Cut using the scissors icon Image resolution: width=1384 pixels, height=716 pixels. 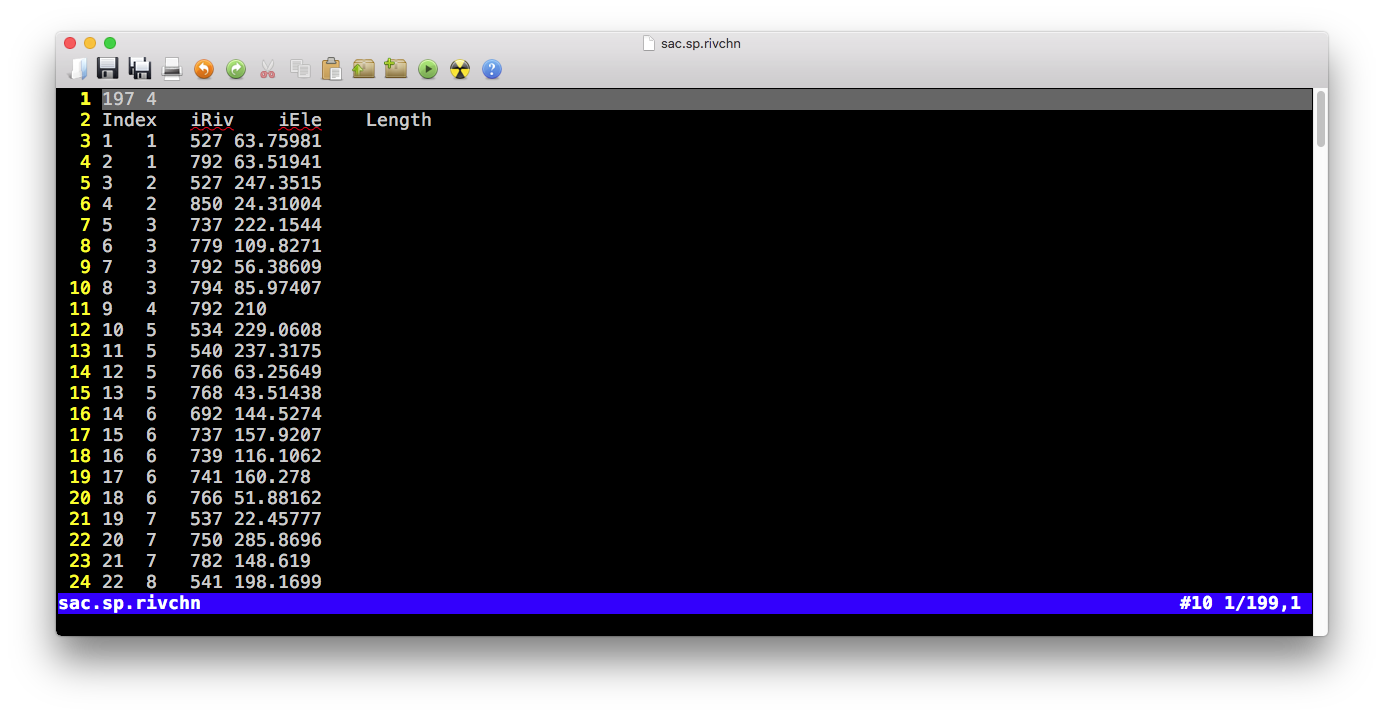point(268,69)
